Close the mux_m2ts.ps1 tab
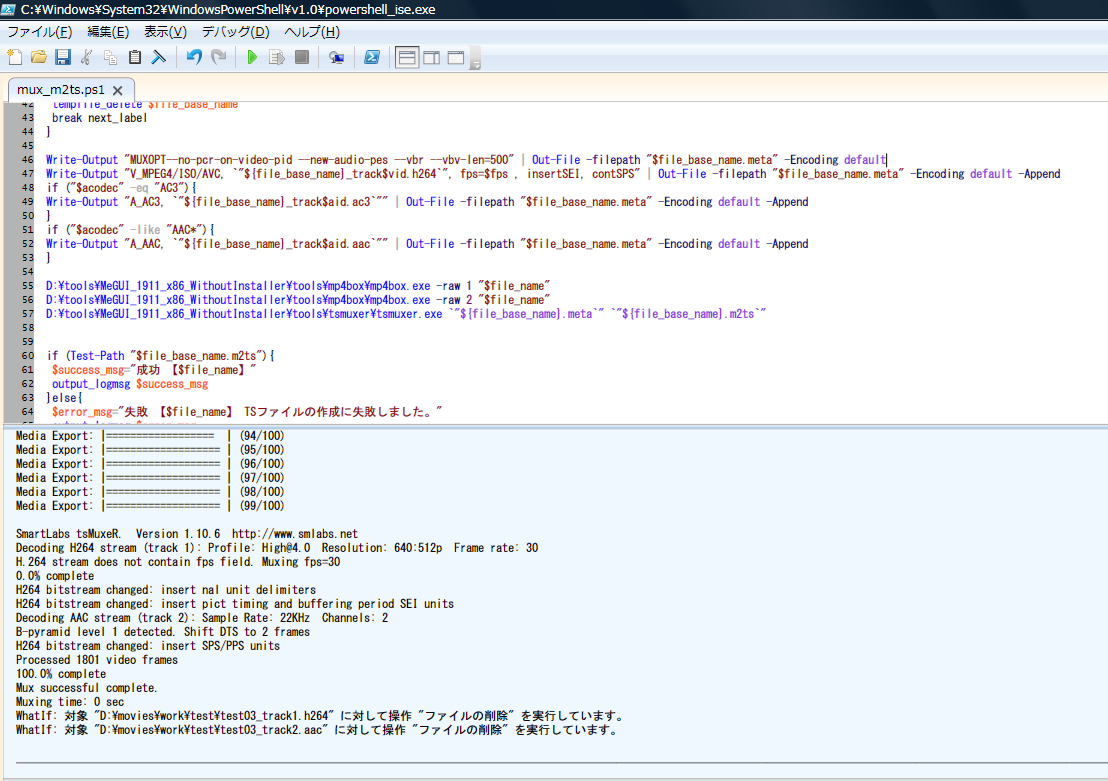The width and height of the screenshot is (1108, 781). 117,89
